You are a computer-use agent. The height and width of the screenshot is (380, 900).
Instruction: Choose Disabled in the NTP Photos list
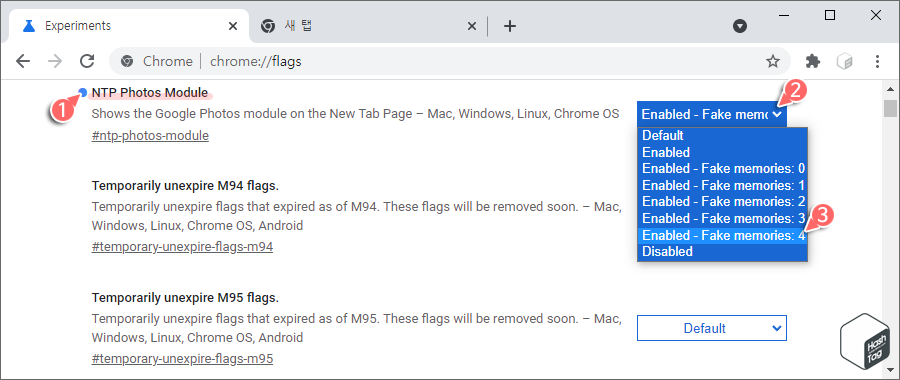click(x=722, y=251)
